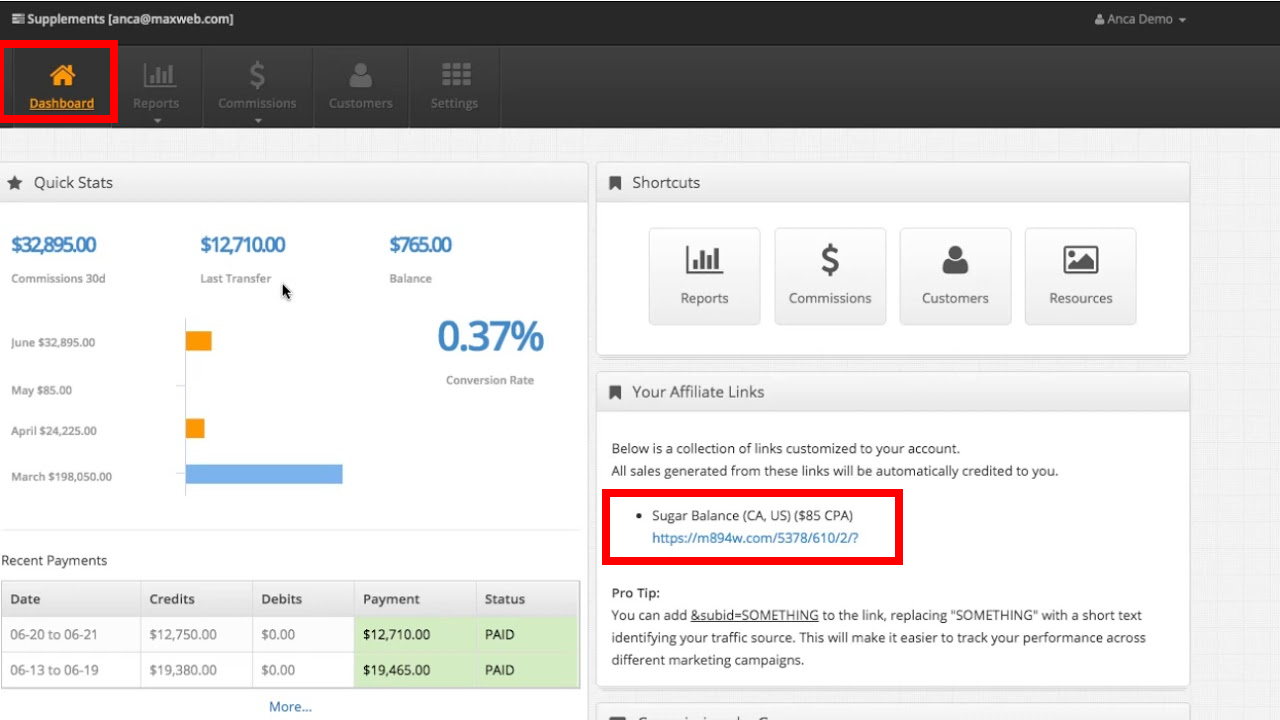Expand the Reports dropdown arrow in navigation bar

pos(158,121)
